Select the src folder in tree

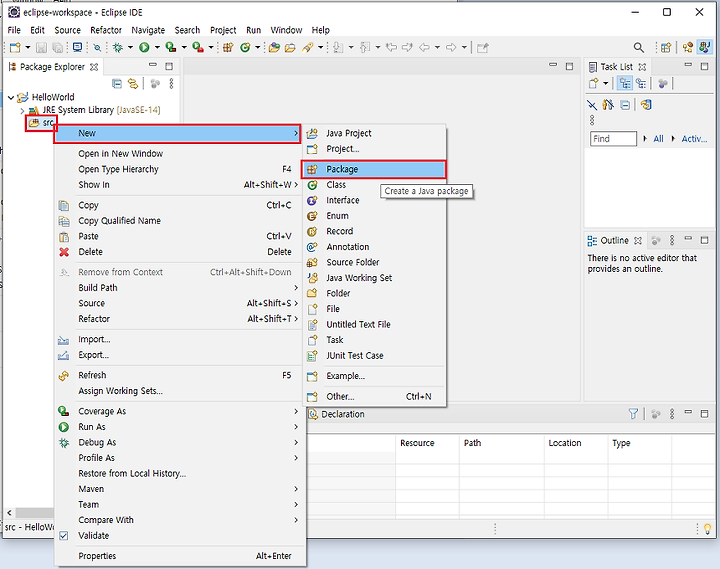42,123
